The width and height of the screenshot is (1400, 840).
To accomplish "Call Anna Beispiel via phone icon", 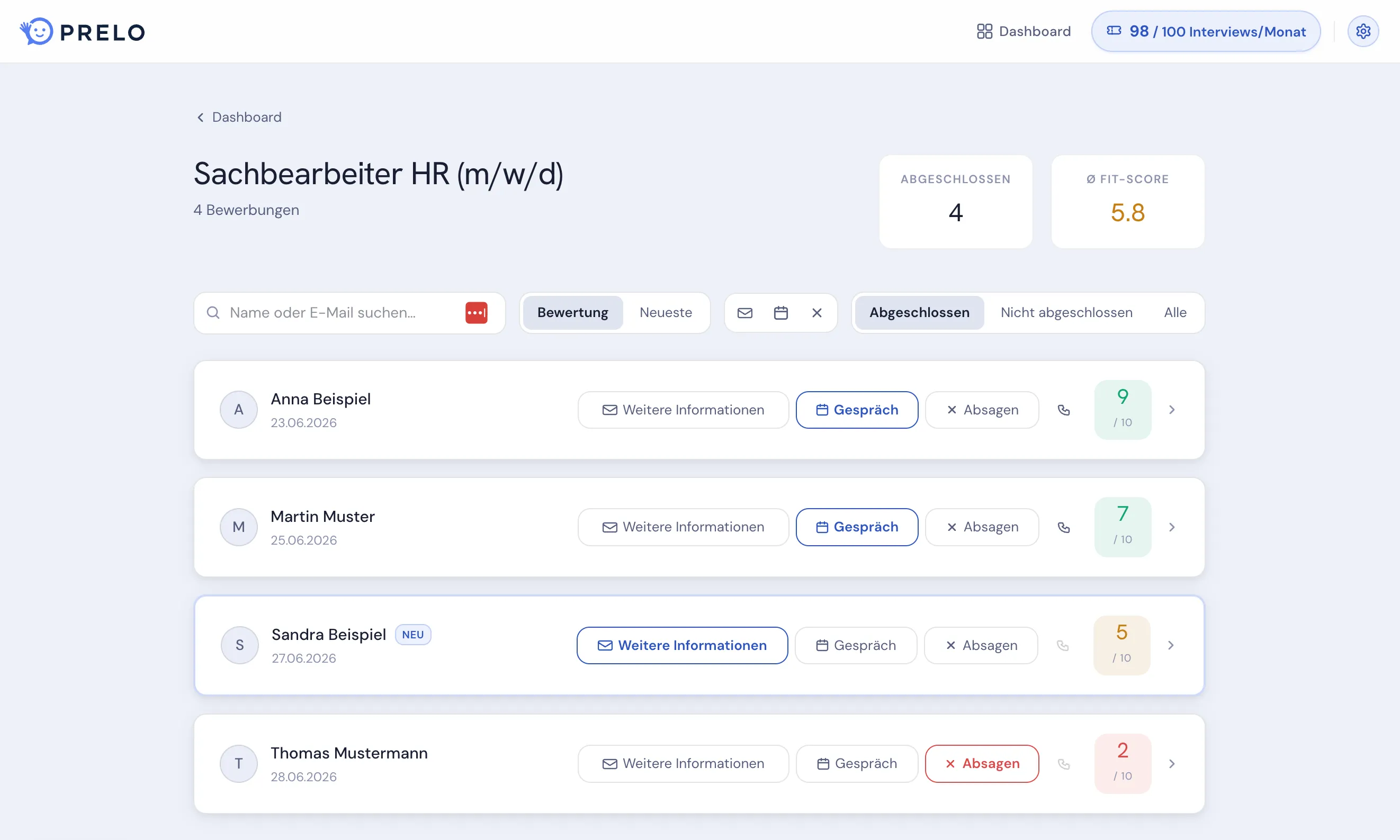I will click(x=1064, y=410).
